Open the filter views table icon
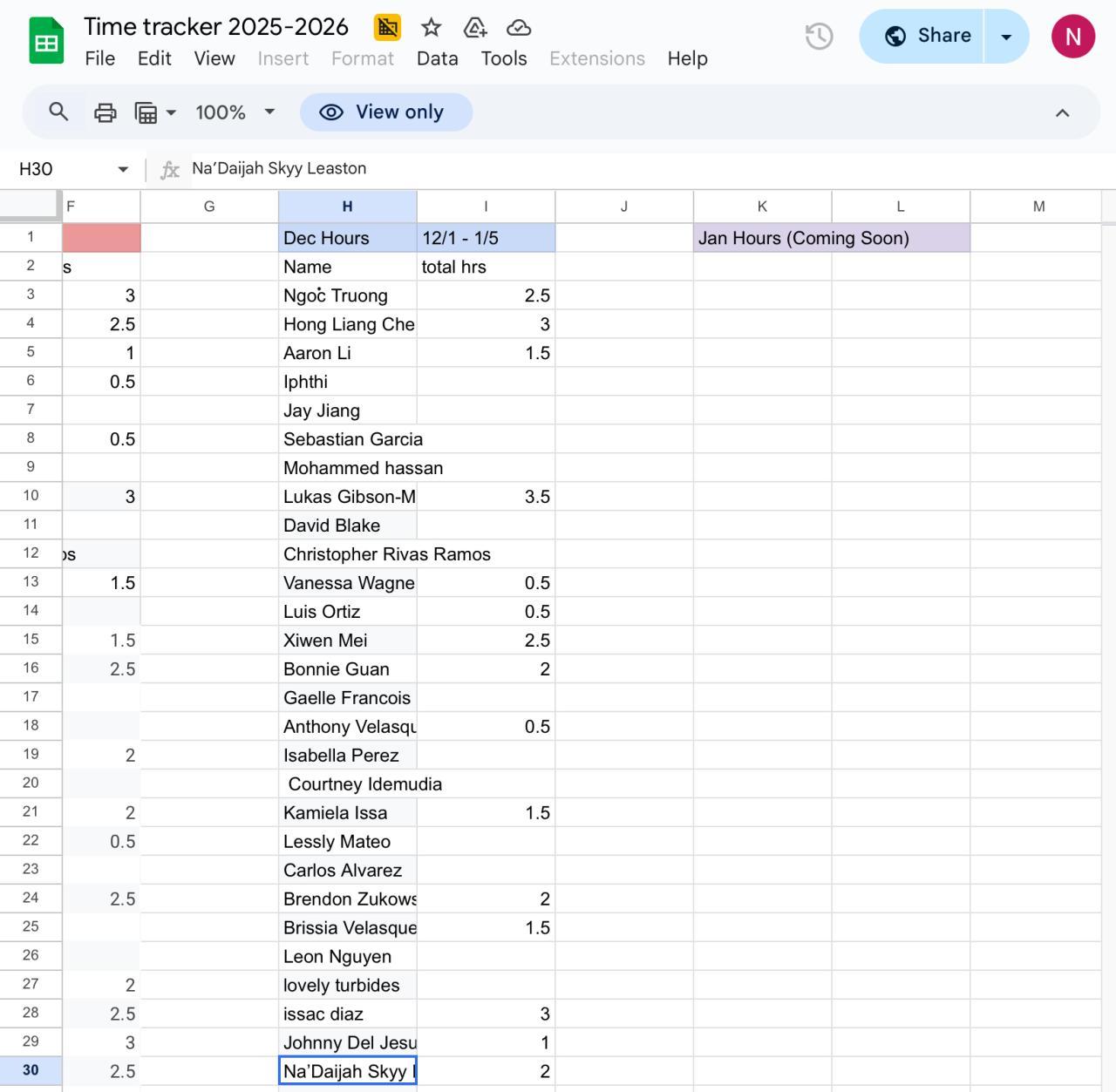Screen dimensions: 1116x1092 coord(154,112)
